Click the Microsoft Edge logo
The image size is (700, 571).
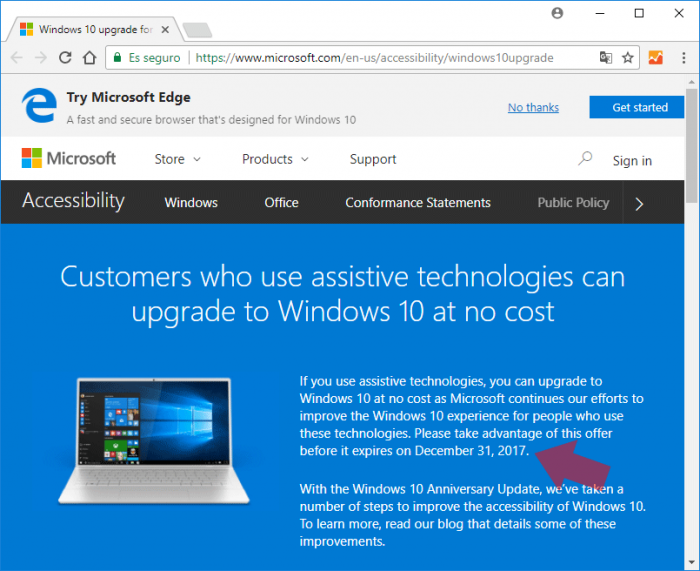(x=39, y=105)
